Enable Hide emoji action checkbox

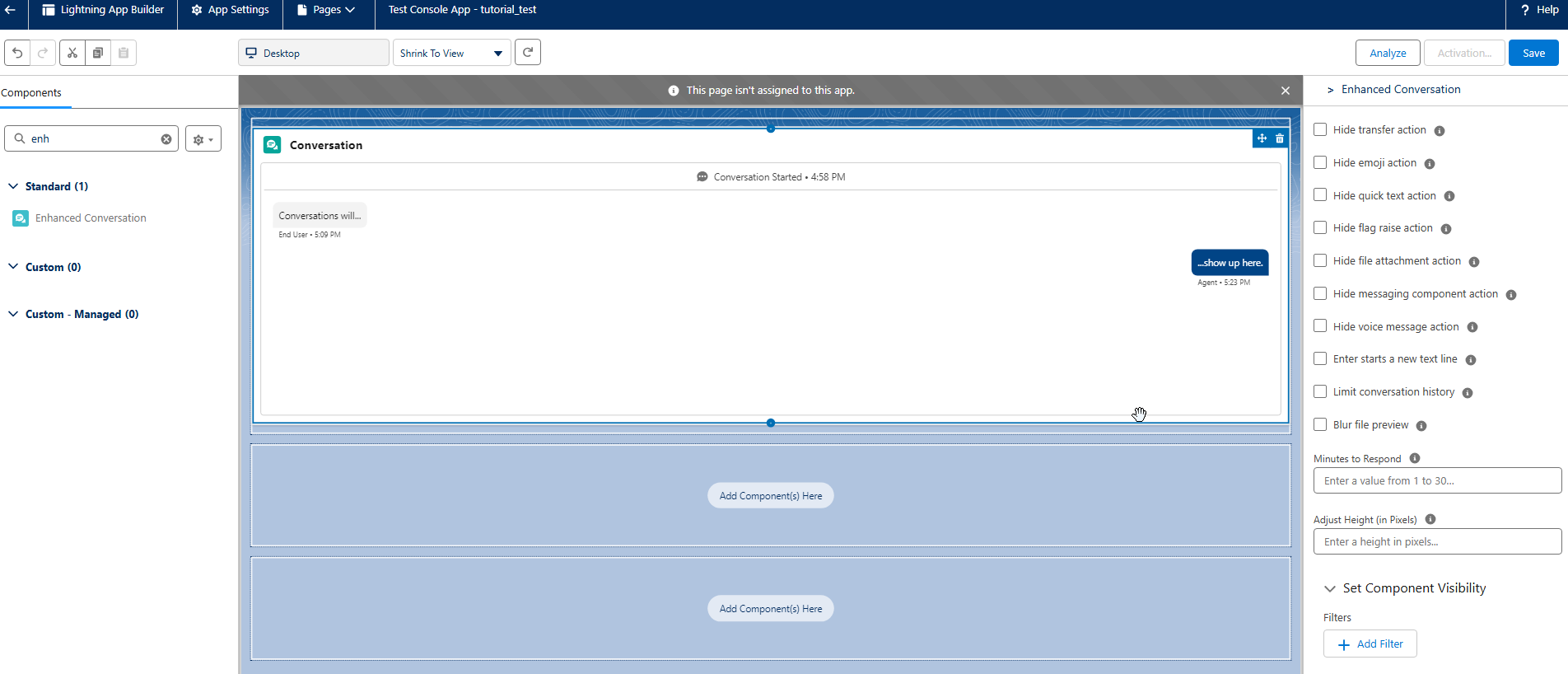click(x=1320, y=162)
